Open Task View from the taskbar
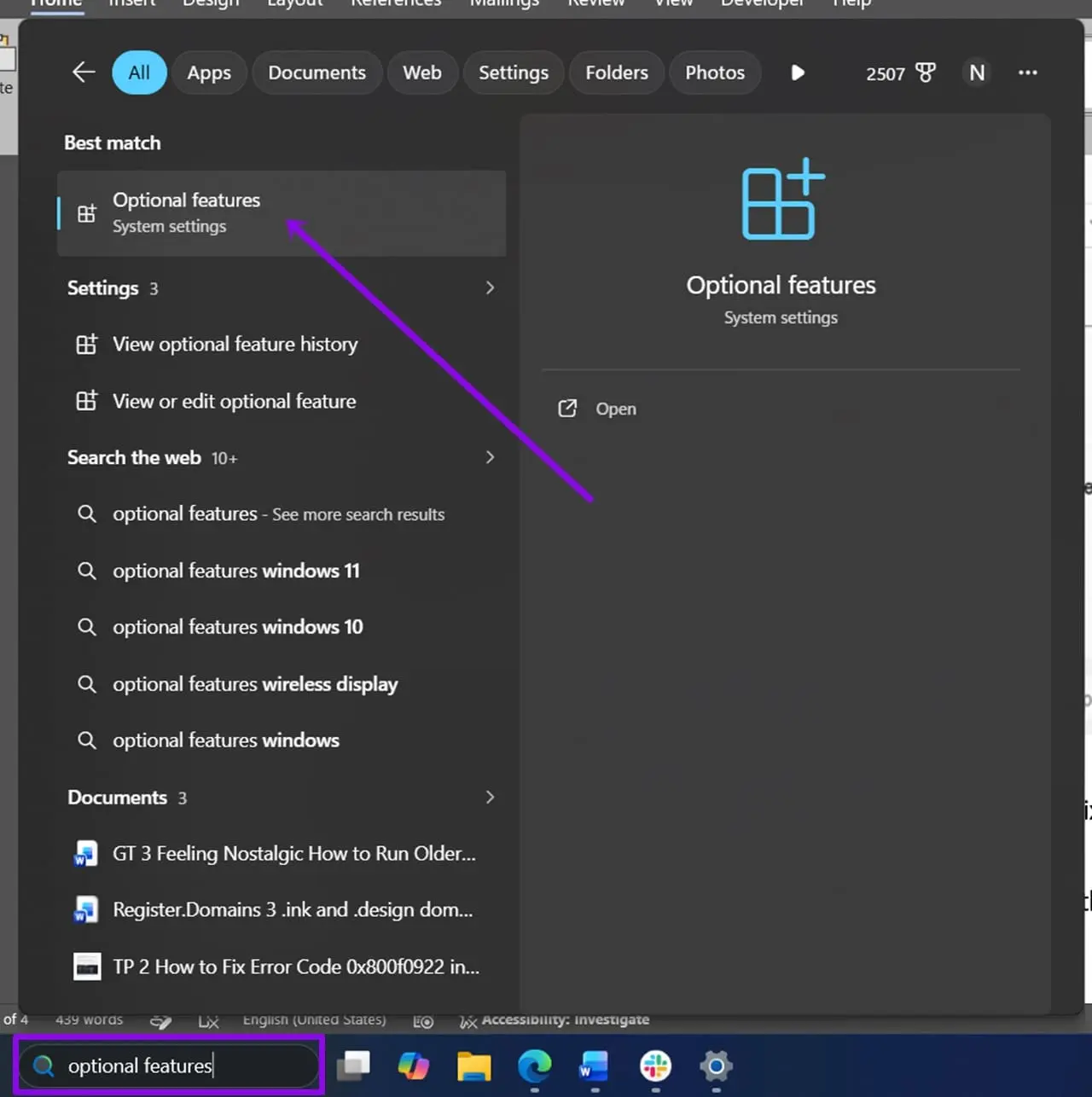This screenshot has height=1097, width=1092. coord(353,1065)
